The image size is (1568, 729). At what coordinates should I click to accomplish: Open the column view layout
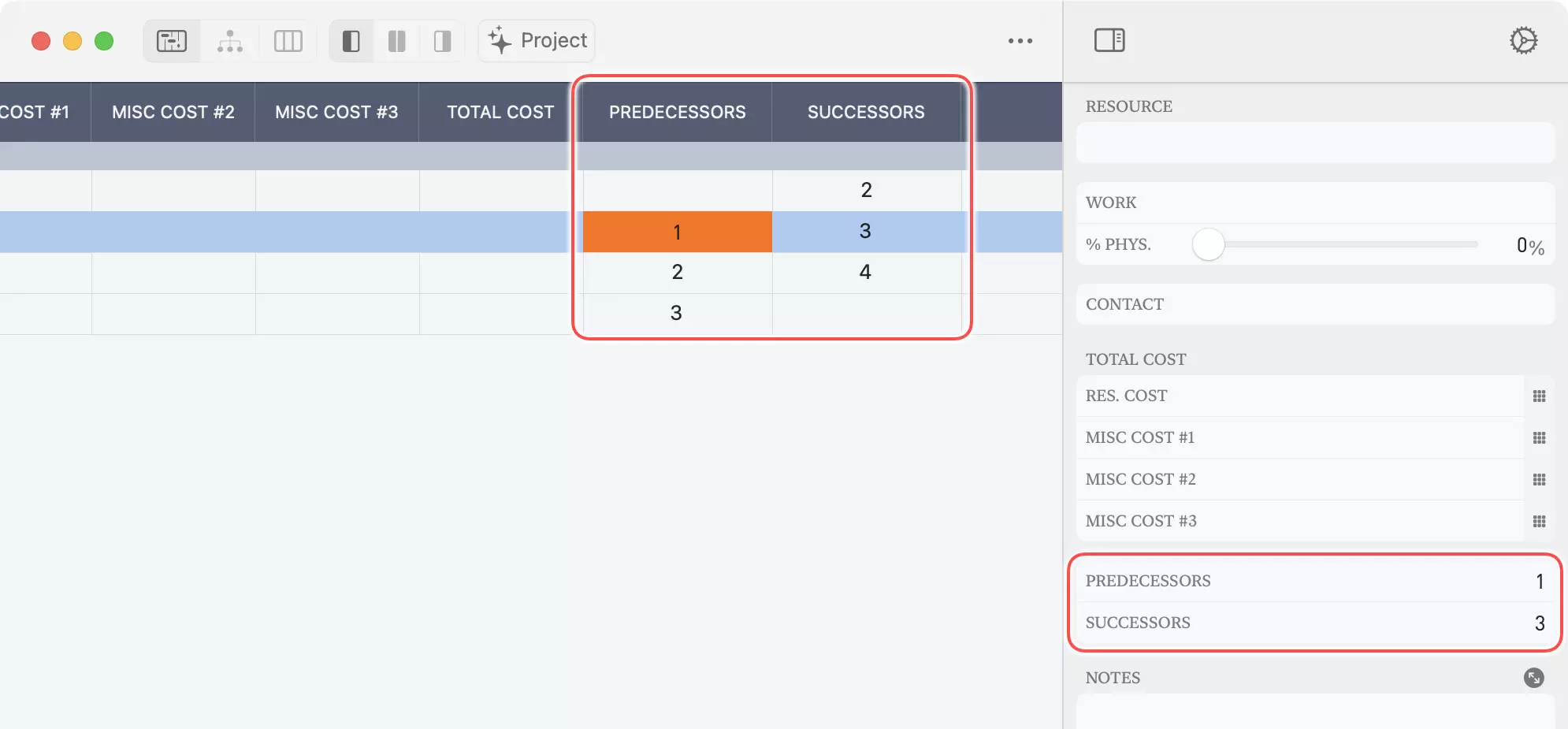288,40
